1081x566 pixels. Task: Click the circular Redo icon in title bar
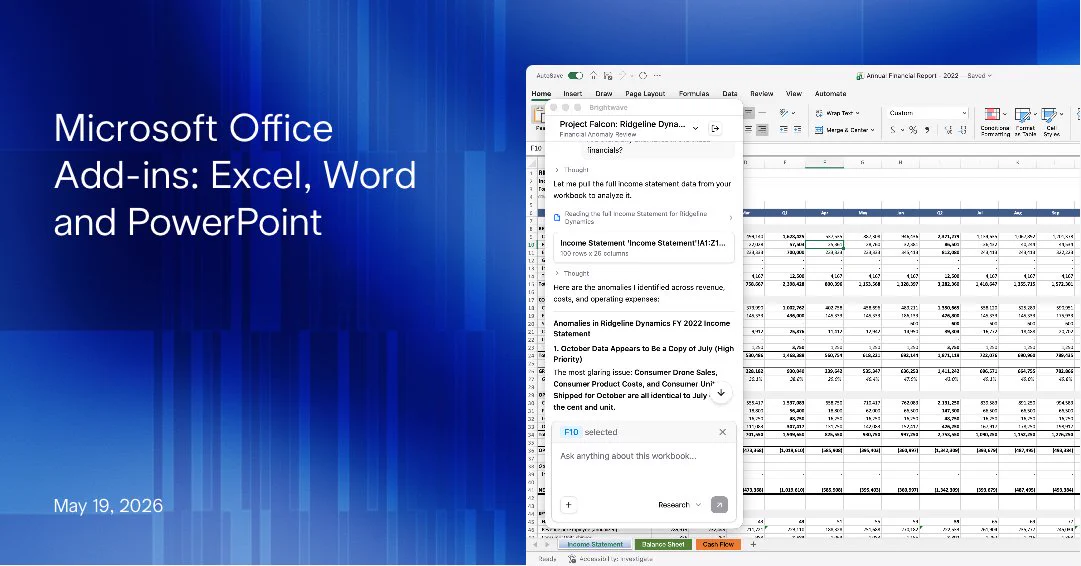(x=643, y=76)
